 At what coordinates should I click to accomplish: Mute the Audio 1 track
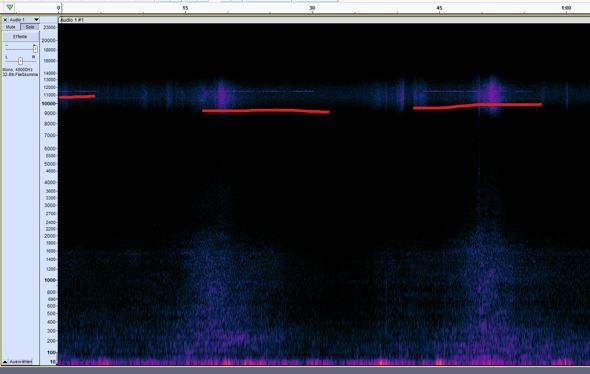(x=11, y=27)
